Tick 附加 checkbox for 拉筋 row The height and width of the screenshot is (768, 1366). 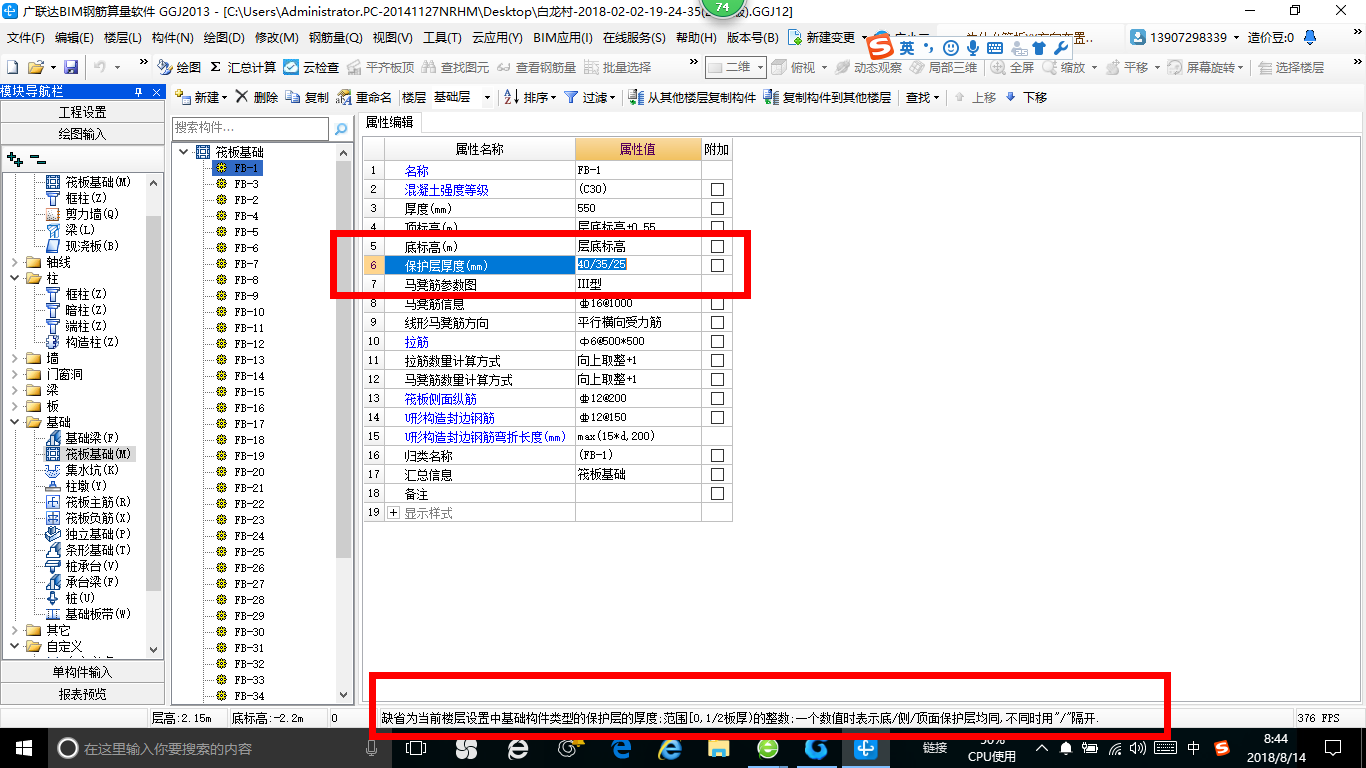coord(717,341)
